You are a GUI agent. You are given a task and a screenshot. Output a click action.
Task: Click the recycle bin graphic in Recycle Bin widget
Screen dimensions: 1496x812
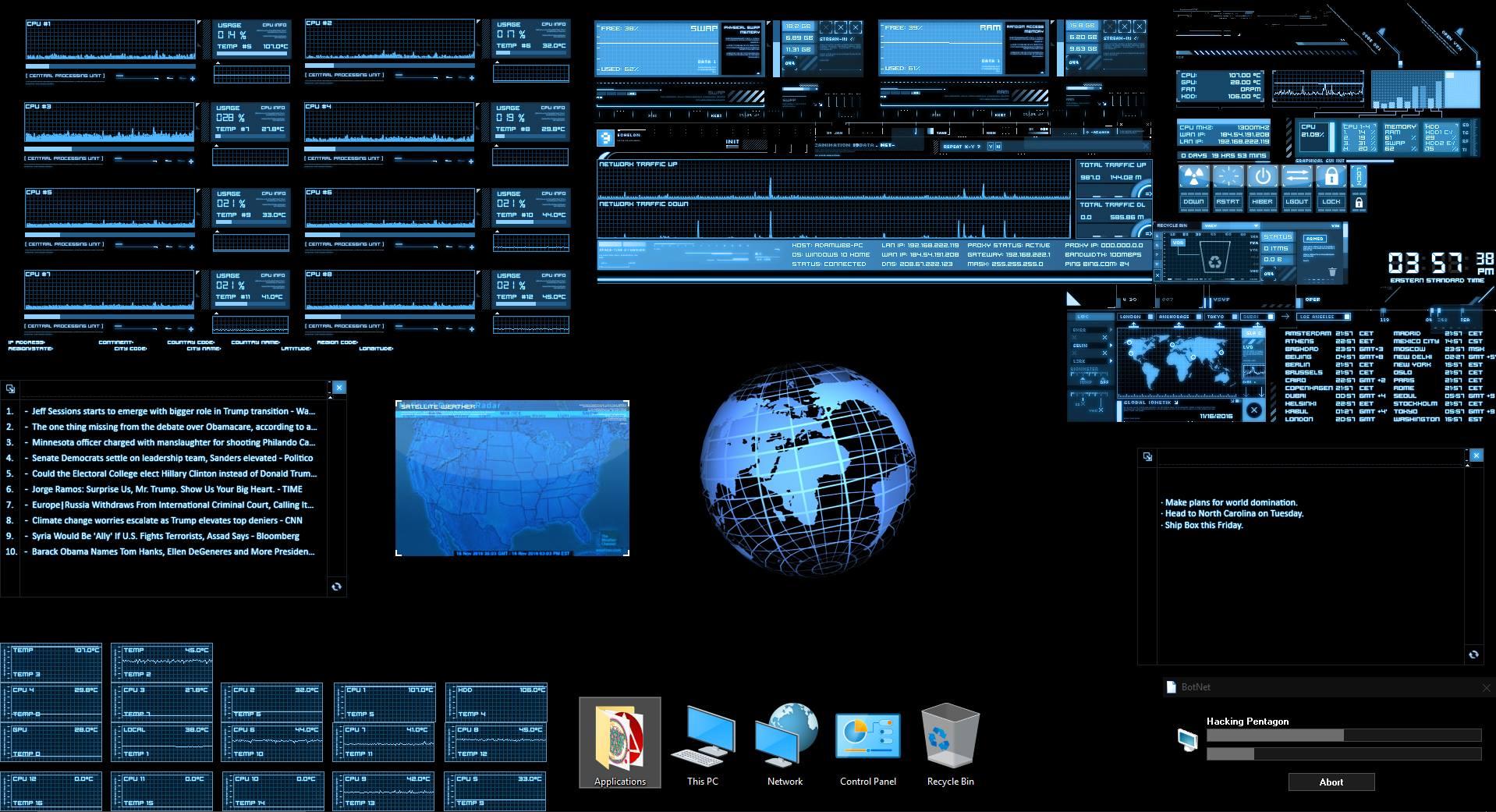pyautogui.click(x=1215, y=257)
